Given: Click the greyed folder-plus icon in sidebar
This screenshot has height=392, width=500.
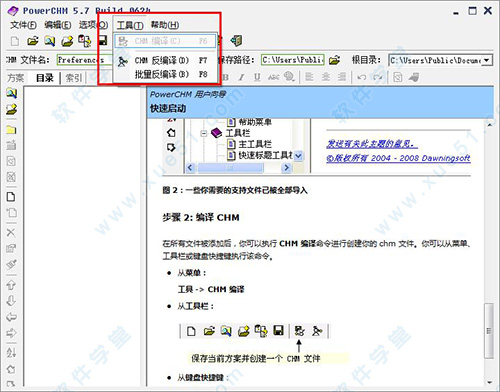Looking at the screenshot, I should [x=11, y=145].
